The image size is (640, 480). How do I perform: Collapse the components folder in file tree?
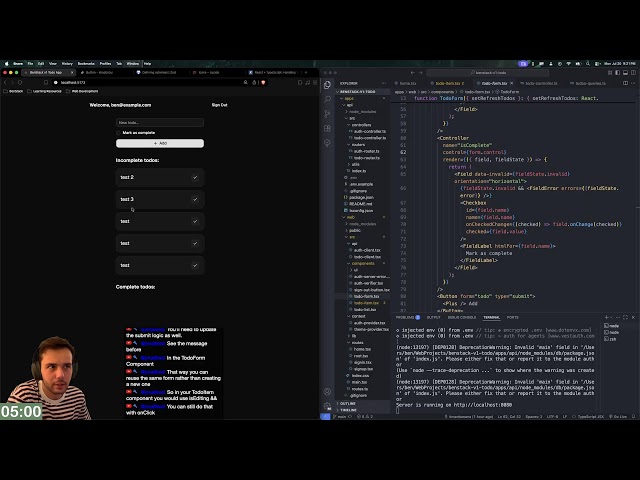click(x=362, y=264)
